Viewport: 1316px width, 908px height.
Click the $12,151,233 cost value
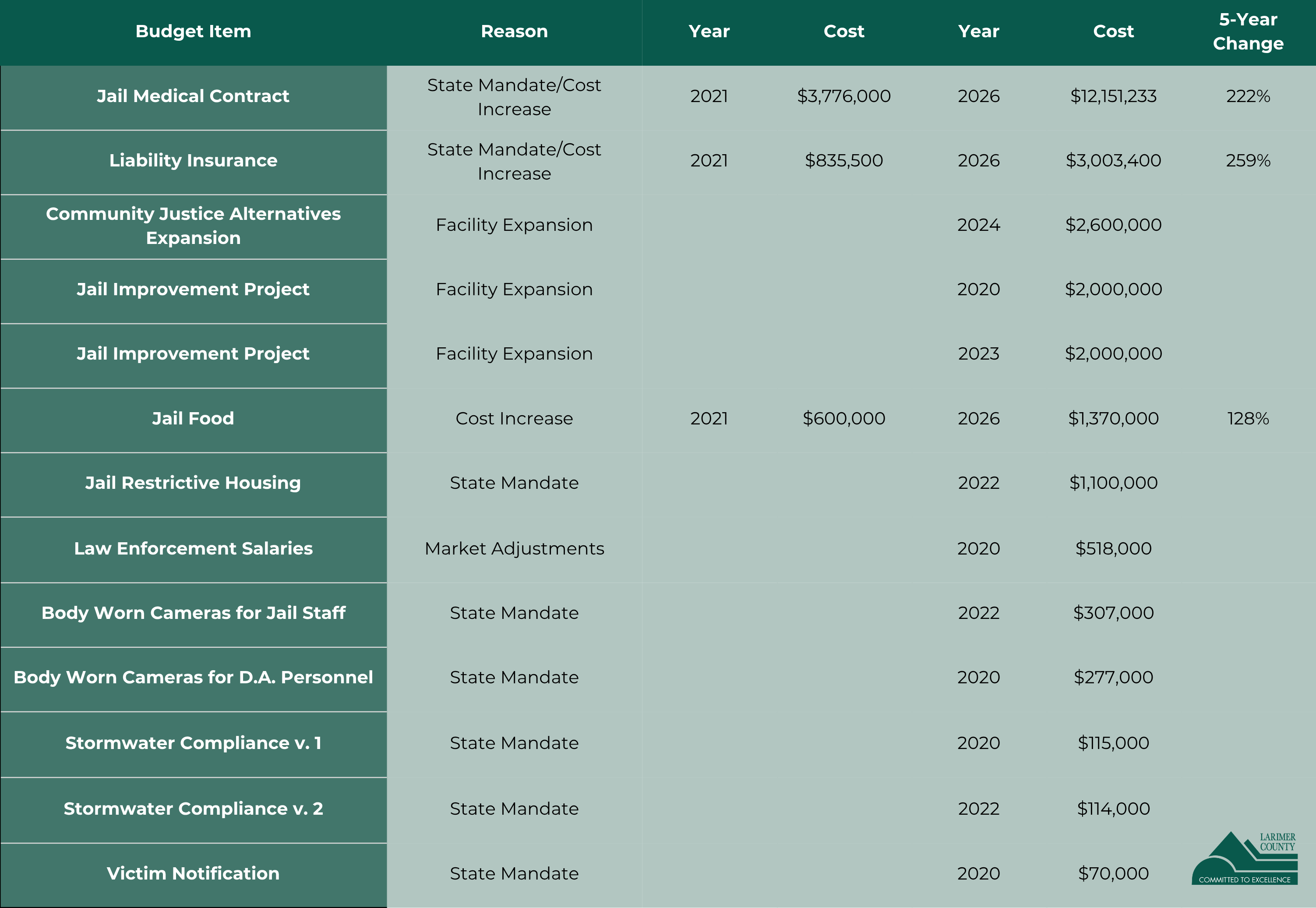(1114, 96)
